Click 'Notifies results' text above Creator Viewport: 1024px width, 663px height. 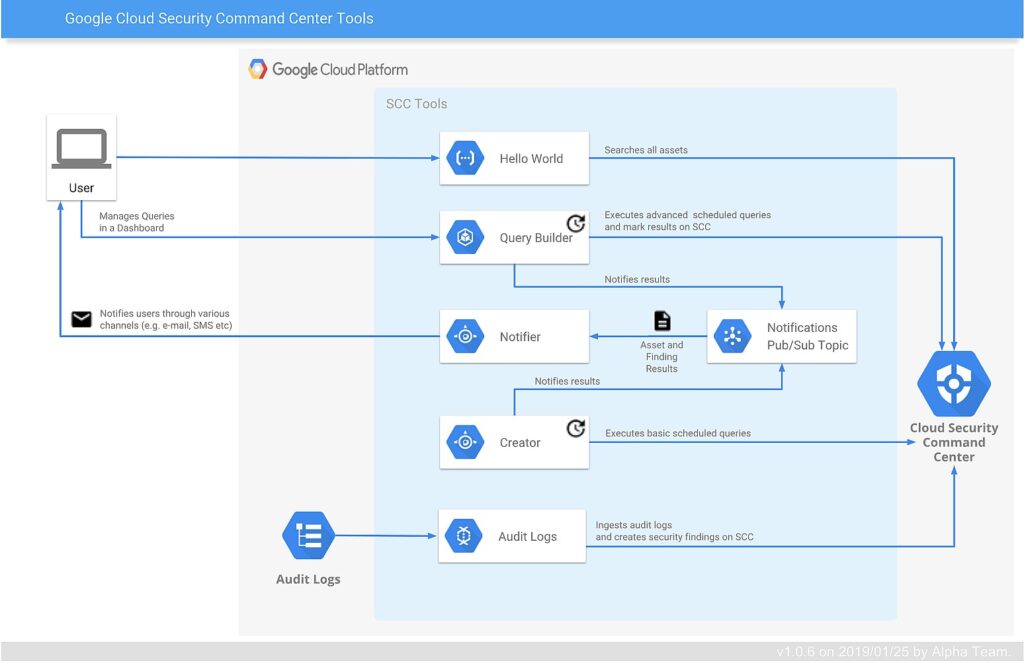click(568, 381)
